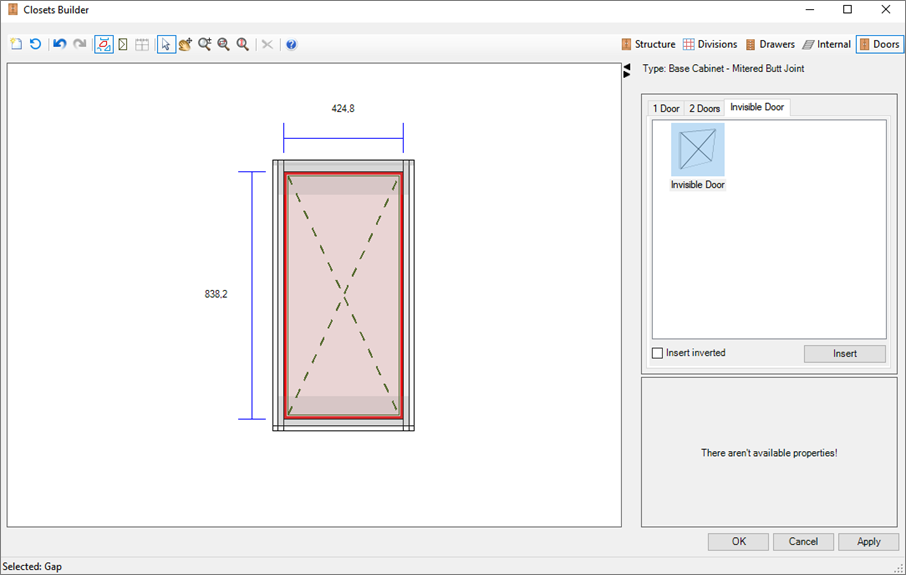Screen dimensions: 906x575
Task: Select the Pan hand tool
Action: [185, 45]
